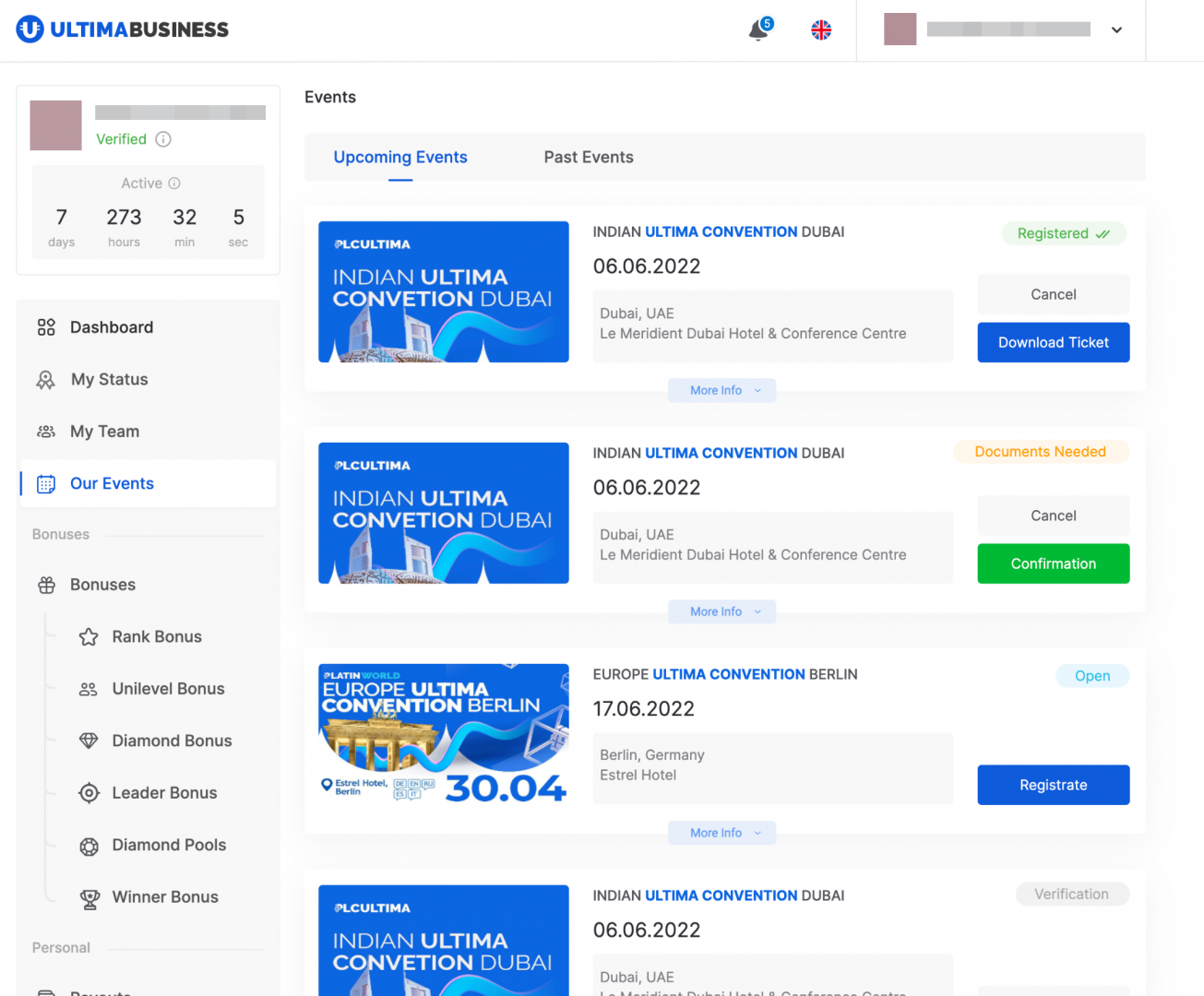Open the Europe Ultima Convention Berlin thumbnail
This screenshot has height=996, width=1204.
click(444, 735)
